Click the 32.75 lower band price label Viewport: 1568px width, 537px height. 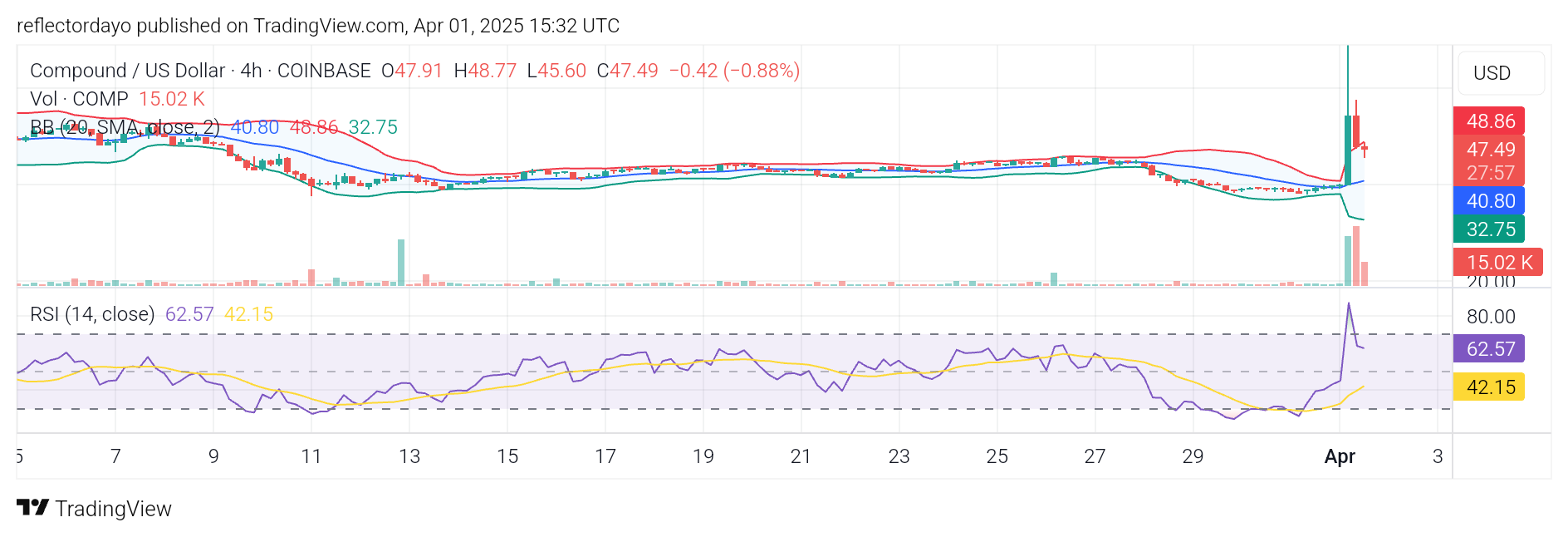1491,229
